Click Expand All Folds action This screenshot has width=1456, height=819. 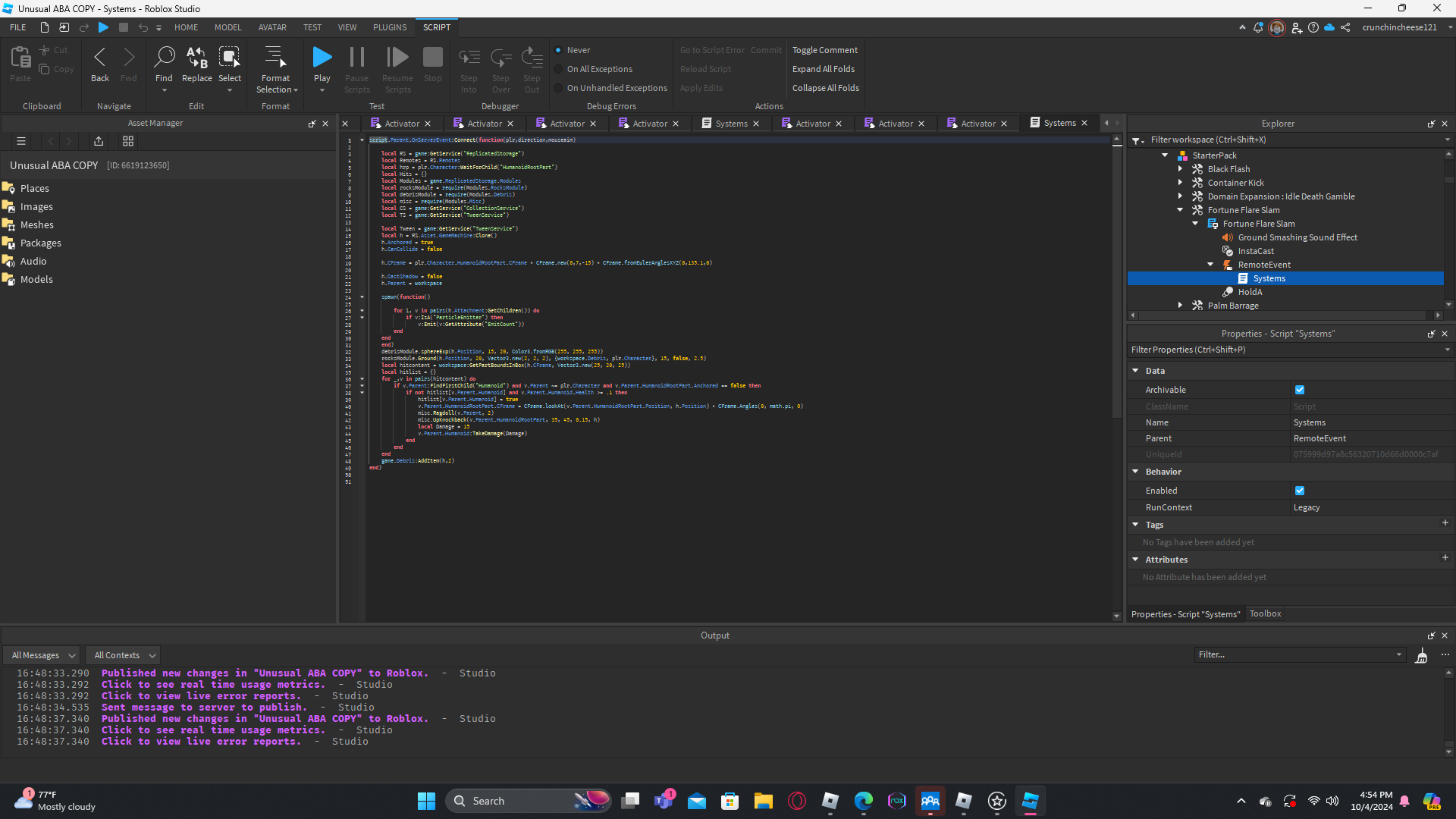[824, 69]
